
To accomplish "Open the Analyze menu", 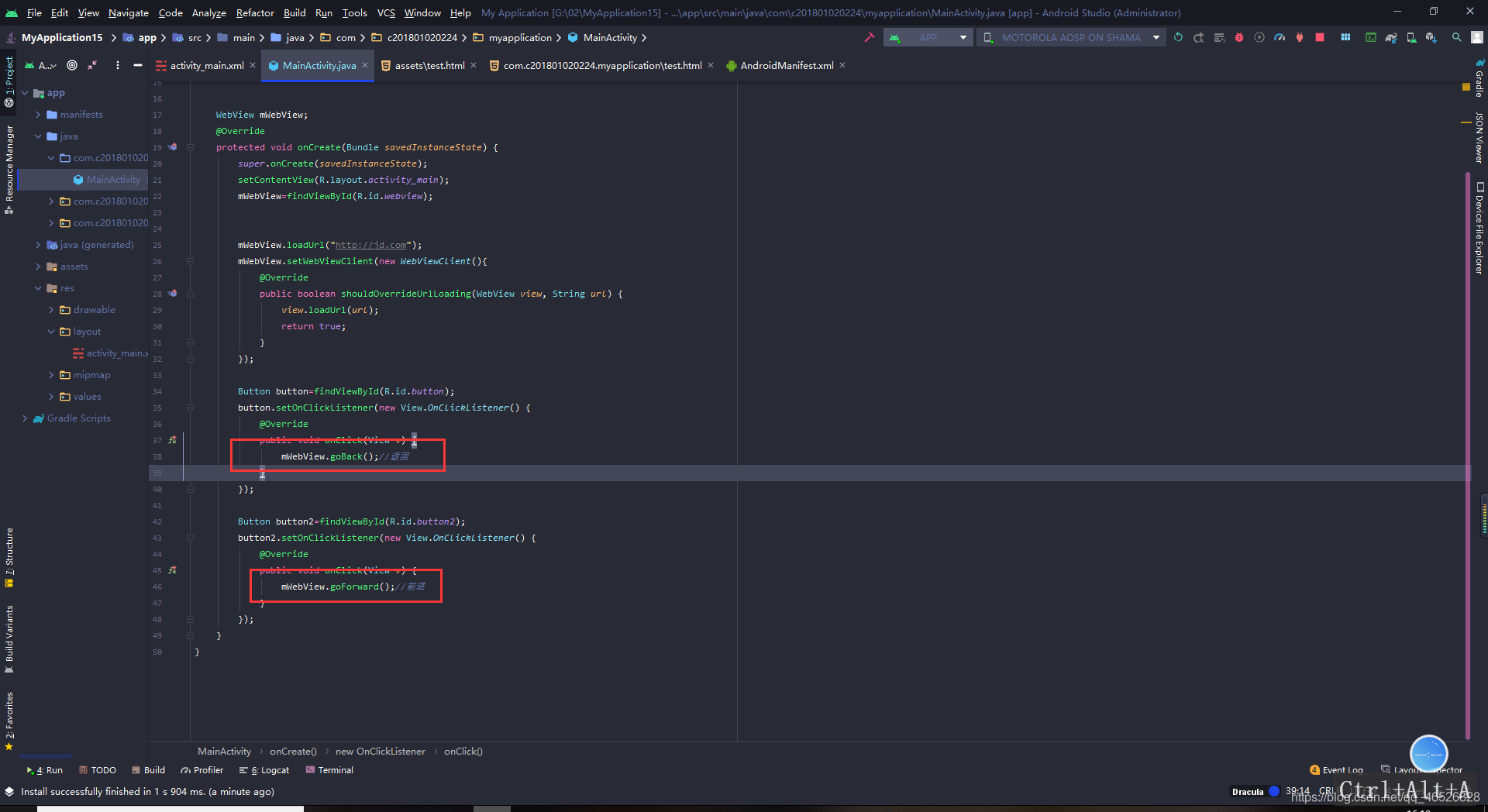I will pyautogui.click(x=208, y=12).
